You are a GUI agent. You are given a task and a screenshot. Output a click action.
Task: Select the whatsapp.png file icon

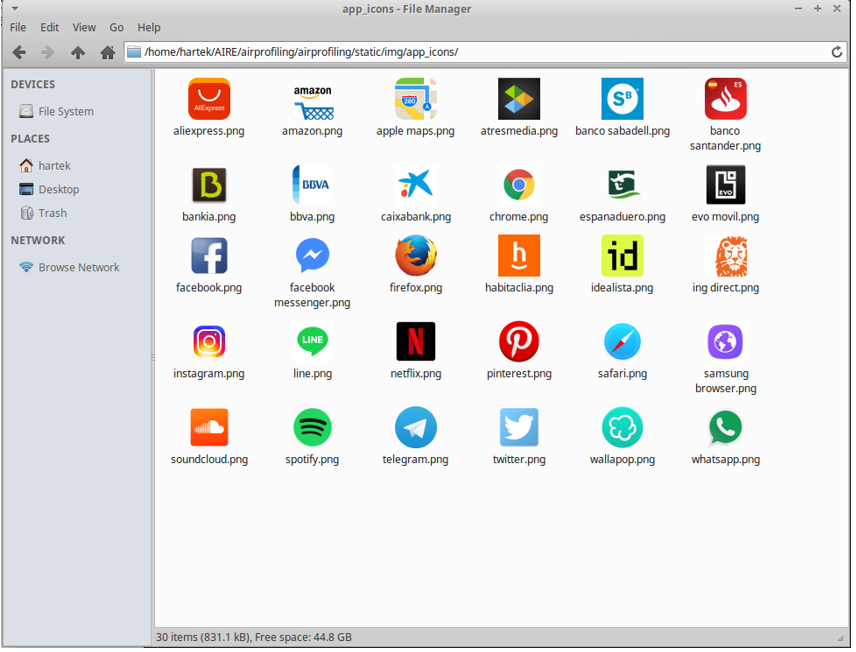[x=725, y=428]
